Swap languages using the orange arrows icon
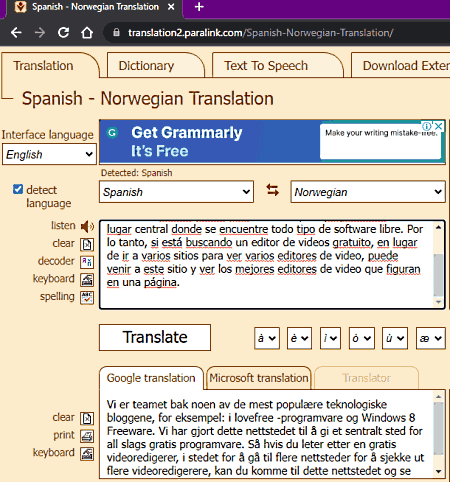Screen dimensions: 450x482 272,190
